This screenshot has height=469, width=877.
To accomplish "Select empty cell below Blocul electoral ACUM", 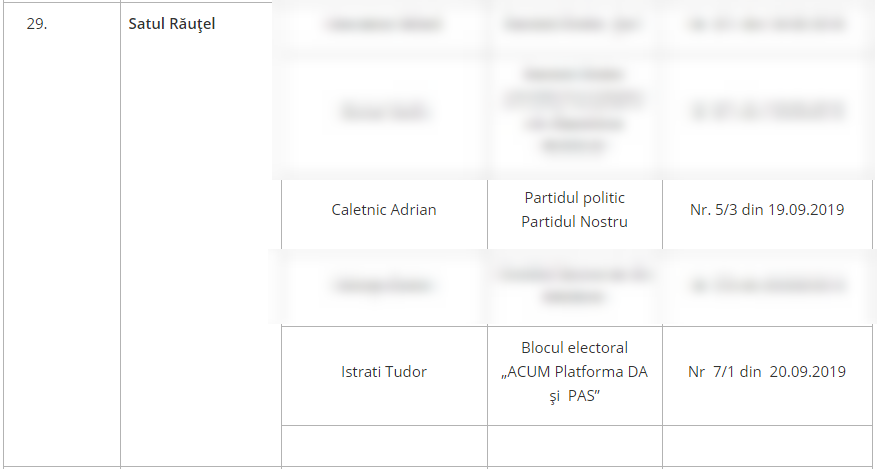I will [574, 446].
